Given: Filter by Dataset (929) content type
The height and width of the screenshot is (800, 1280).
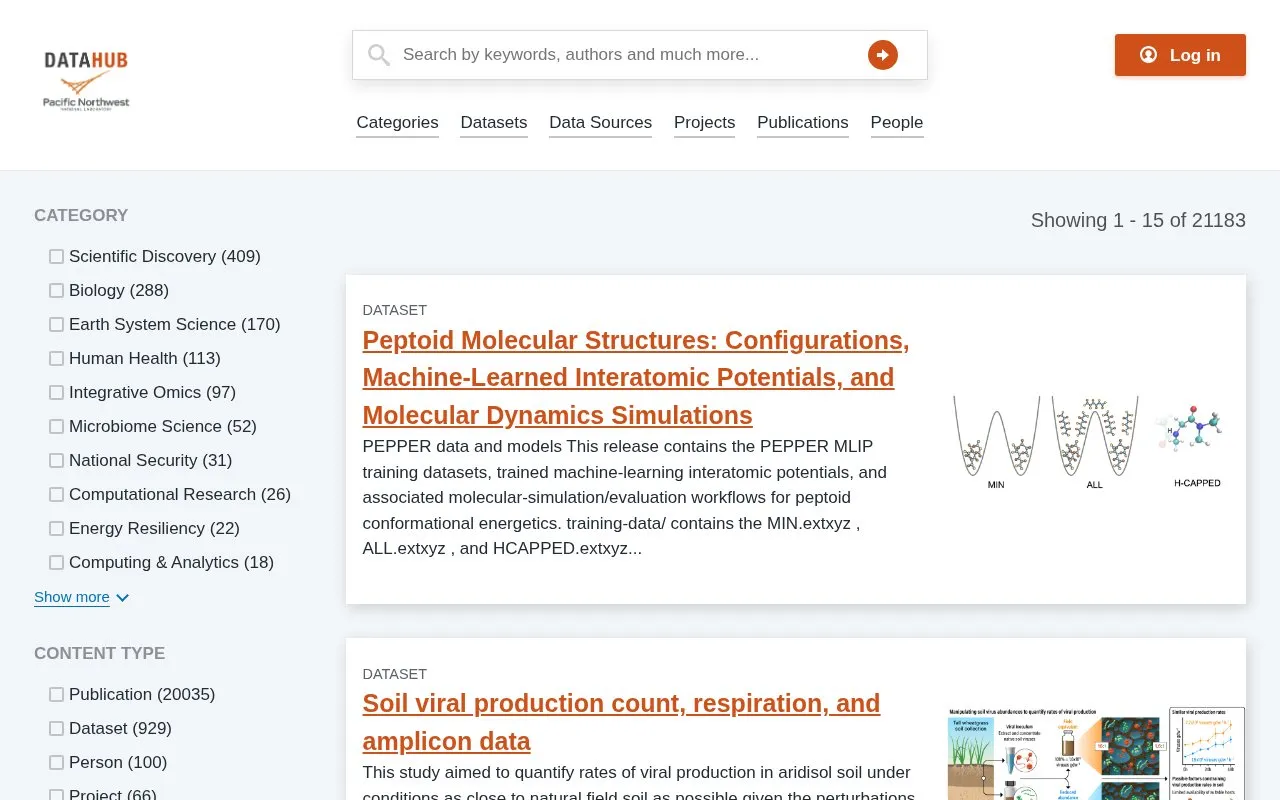Looking at the screenshot, I should click(x=56, y=729).
